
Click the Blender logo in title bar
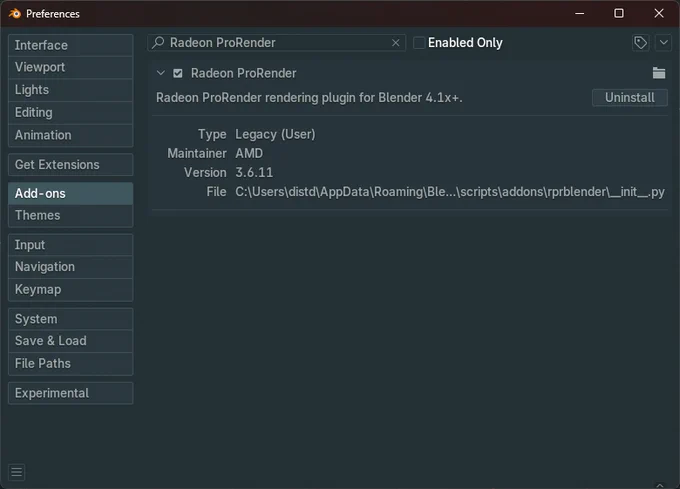pos(15,13)
